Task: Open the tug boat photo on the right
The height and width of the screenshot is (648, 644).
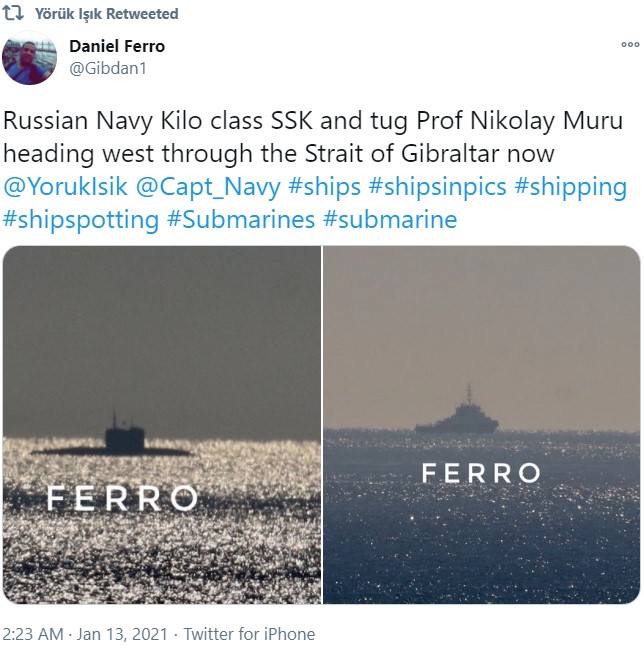Action: tap(482, 425)
